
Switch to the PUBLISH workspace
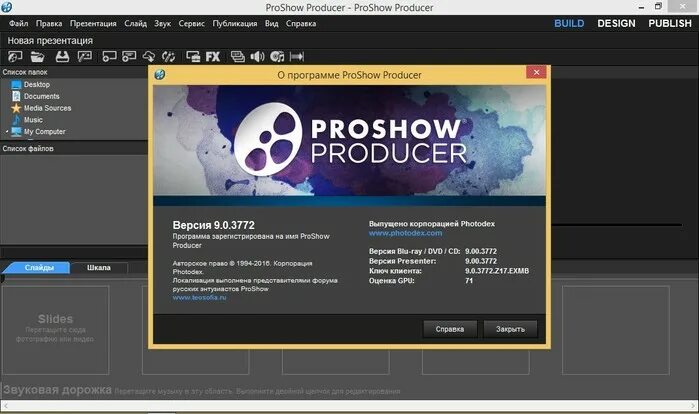click(x=670, y=24)
